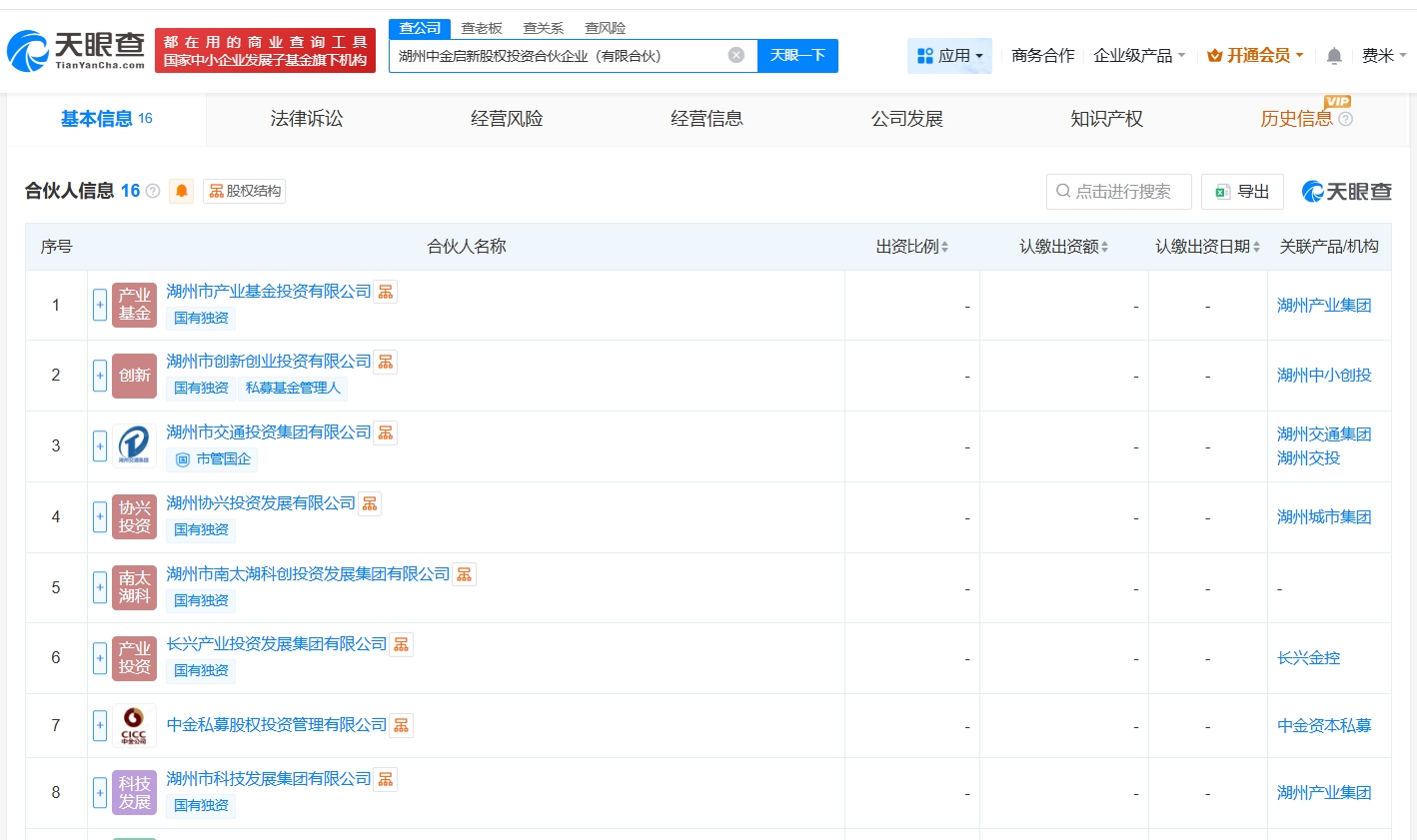
Task: Open the 应用 dropdown menu
Action: (x=949, y=56)
